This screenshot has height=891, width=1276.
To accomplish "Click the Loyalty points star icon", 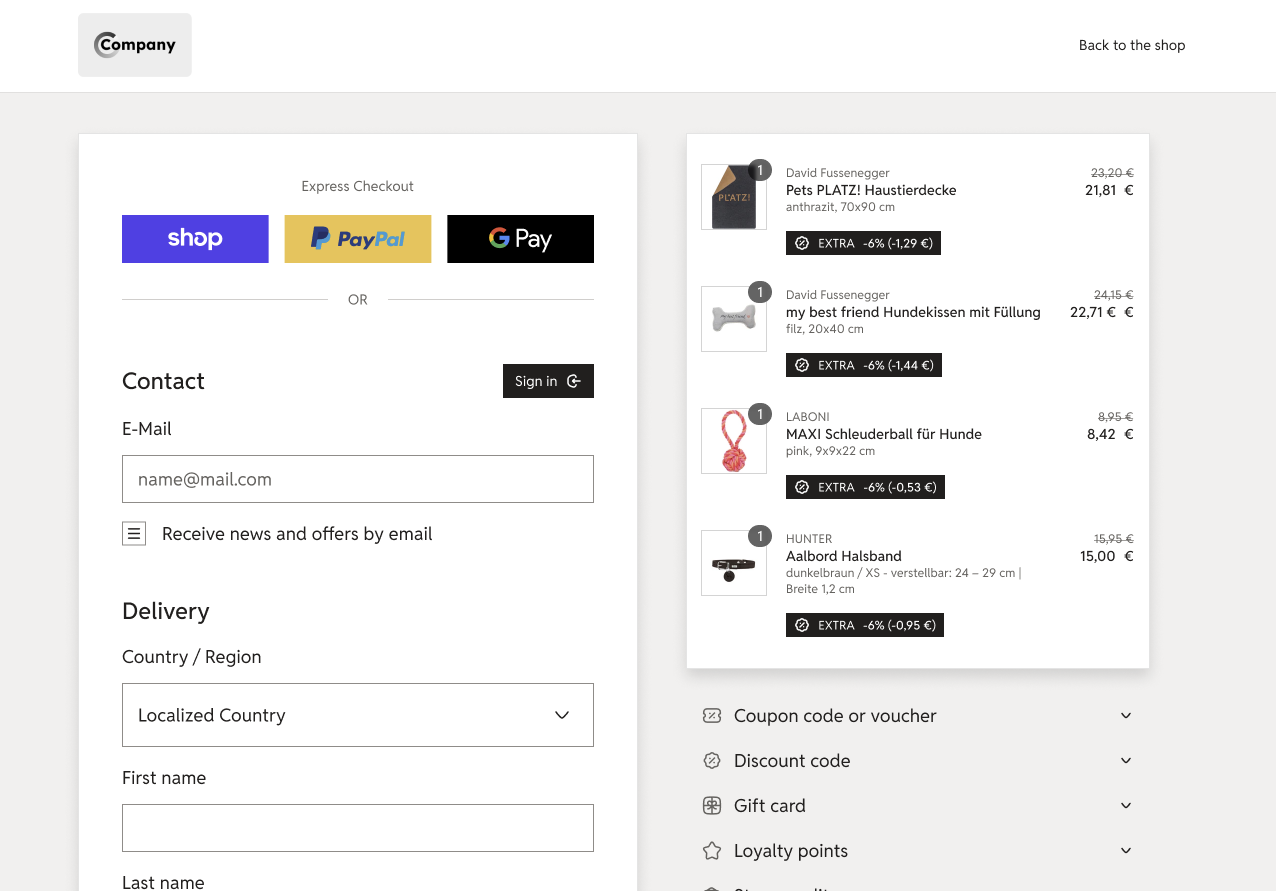I will pyautogui.click(x=712, y=851).
